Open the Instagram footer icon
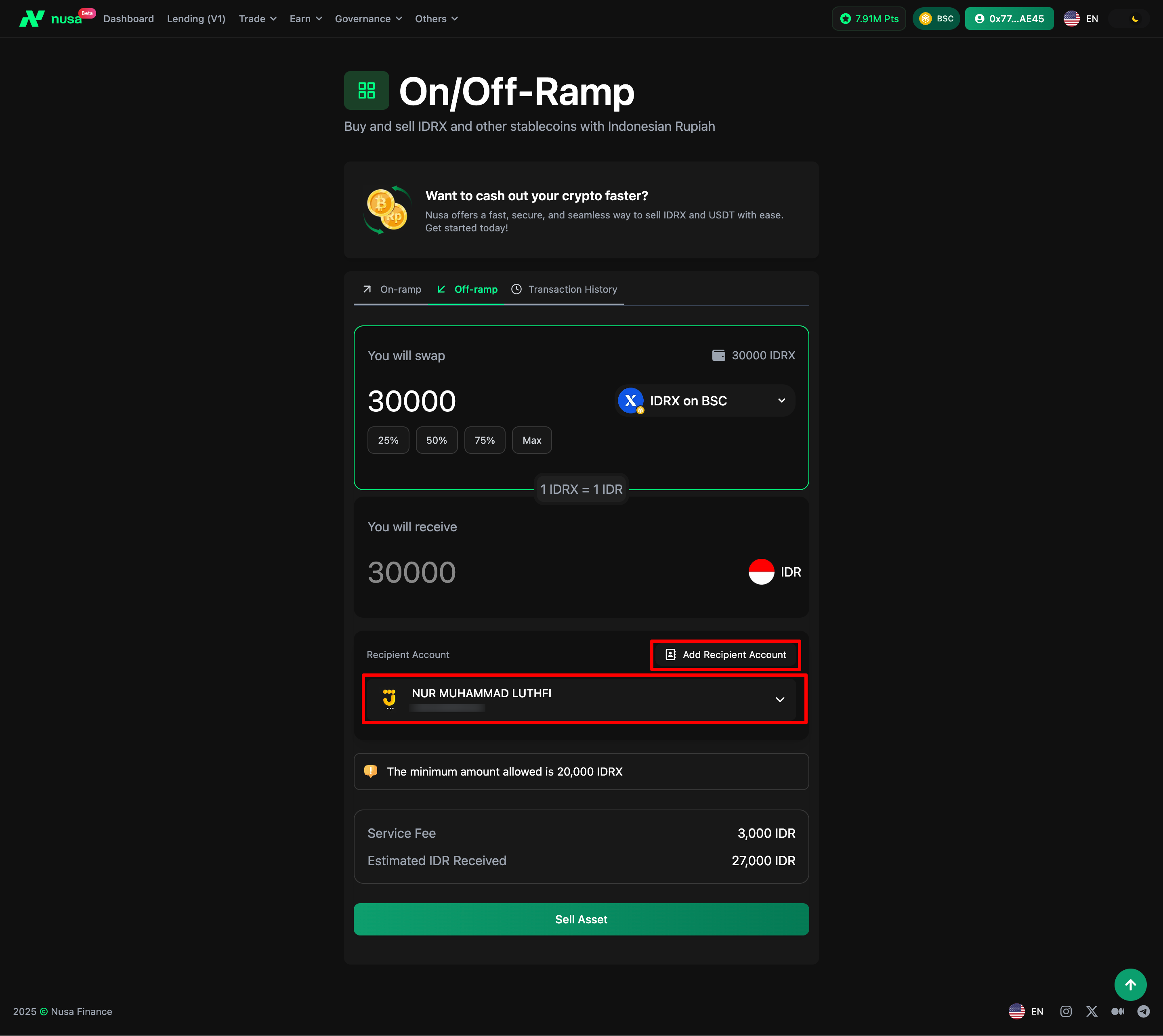This screenshot has width=1163, height=1036. [x=1066, y=1011]
